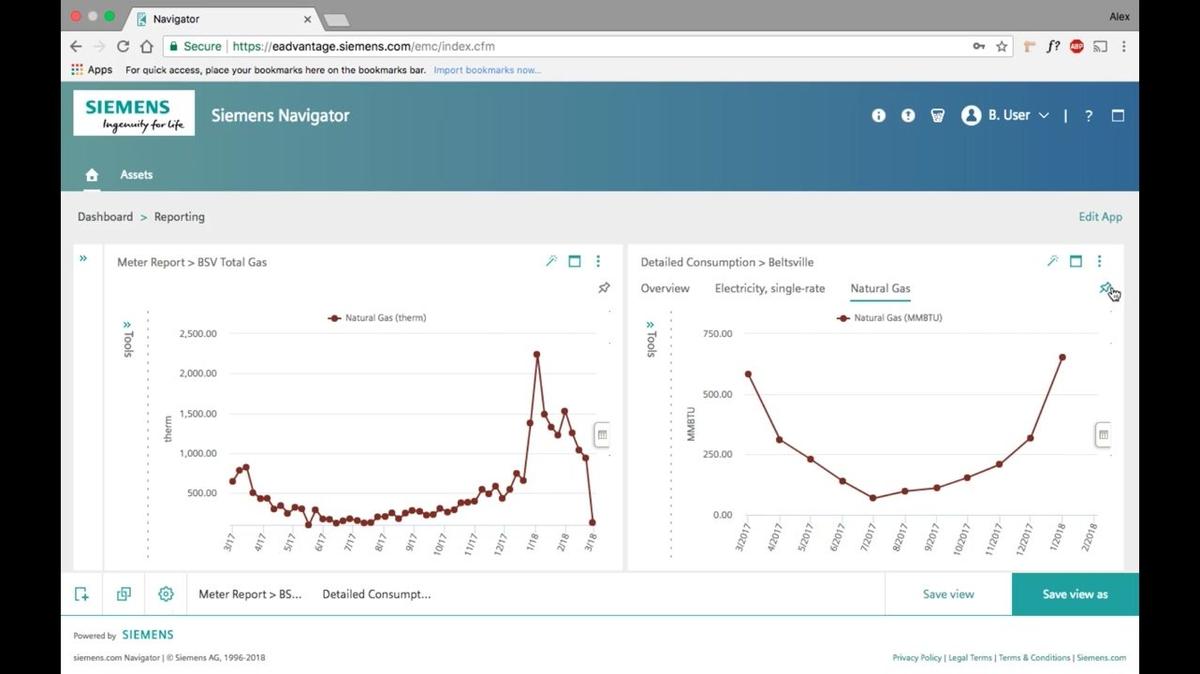The height and width of the screenshot is (674, 1200).
Task: Click the information icon in Siemens header
Action: point(878,115)
